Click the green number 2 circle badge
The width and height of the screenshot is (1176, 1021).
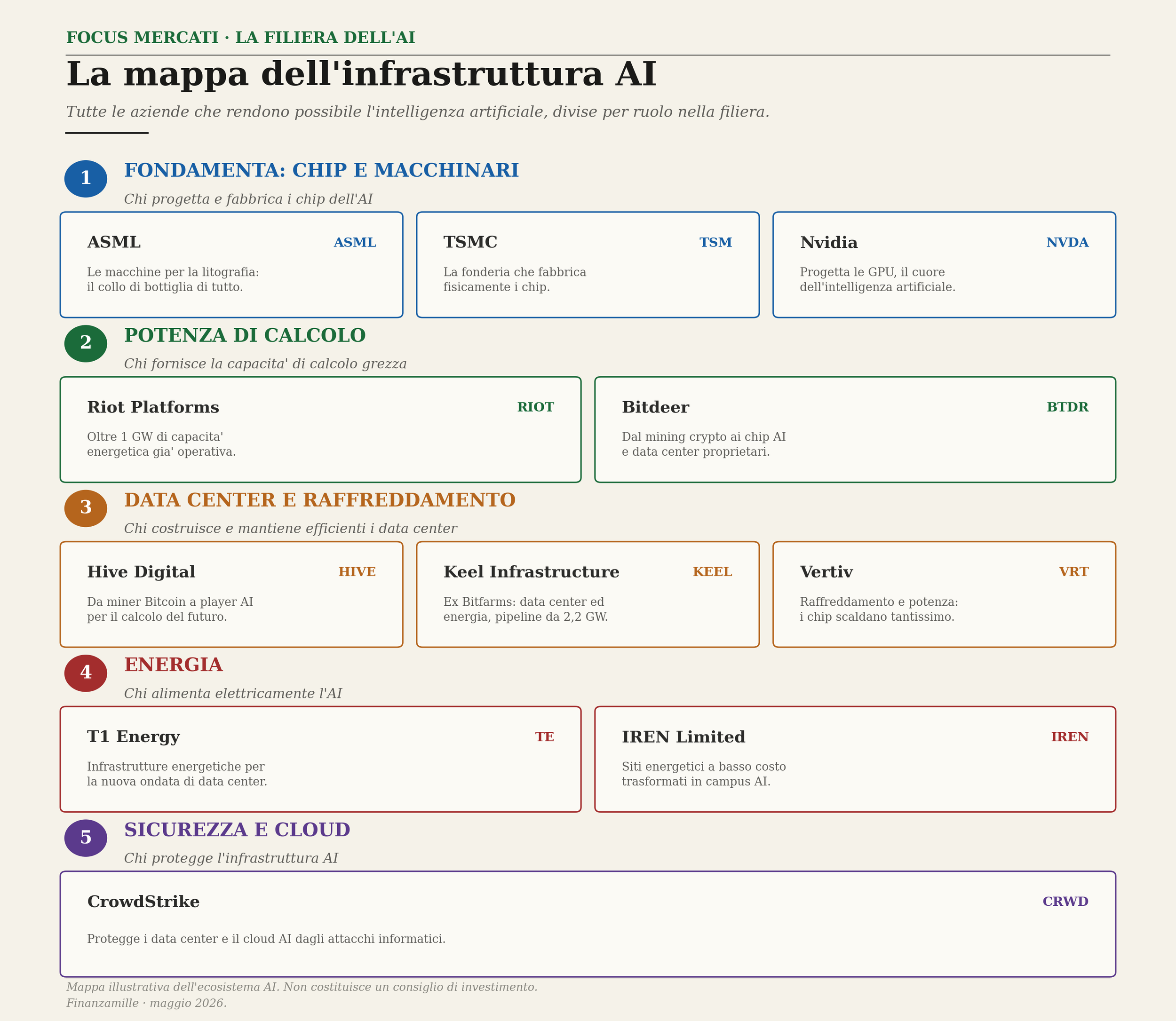[x=86, y=343]
